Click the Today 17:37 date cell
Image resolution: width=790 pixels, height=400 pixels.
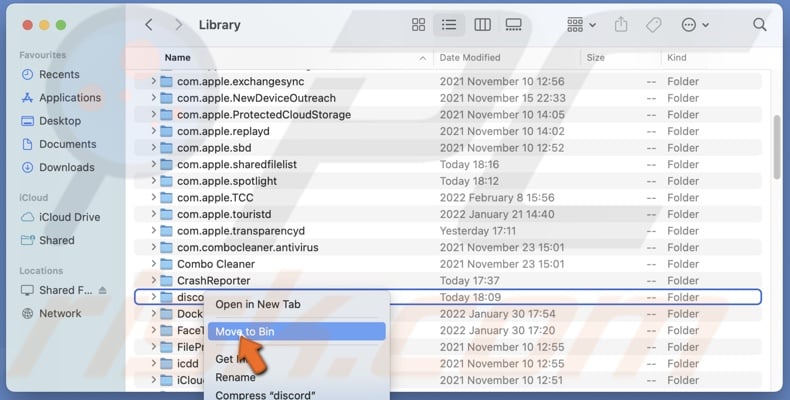[470, 281]
